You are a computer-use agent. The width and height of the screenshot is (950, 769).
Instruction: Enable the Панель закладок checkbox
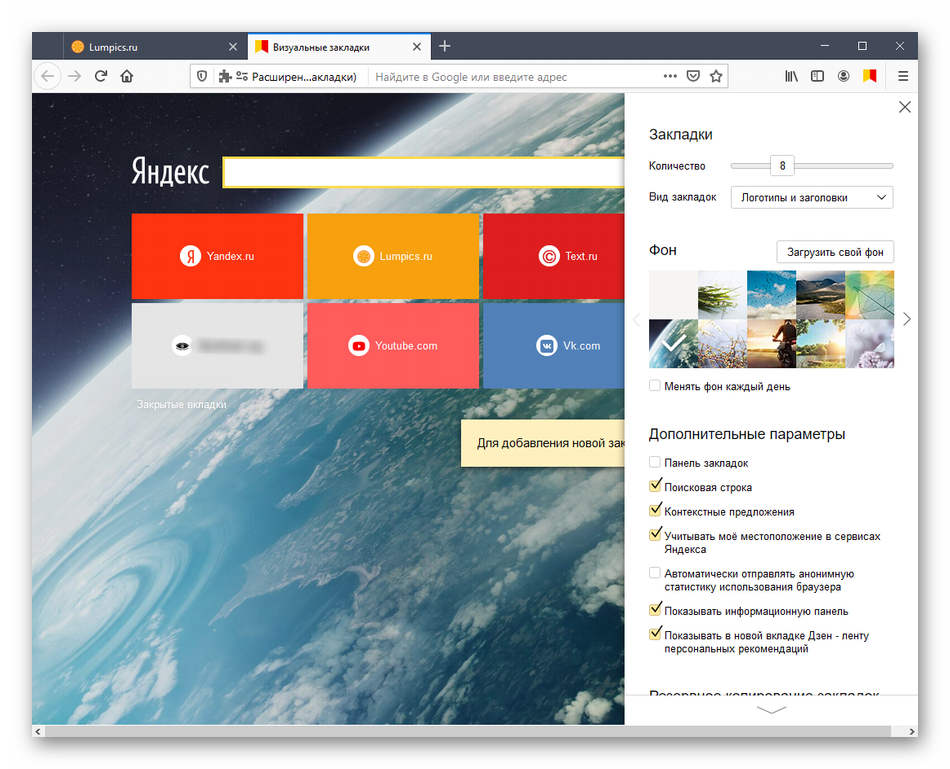click(x=654, y=462)
